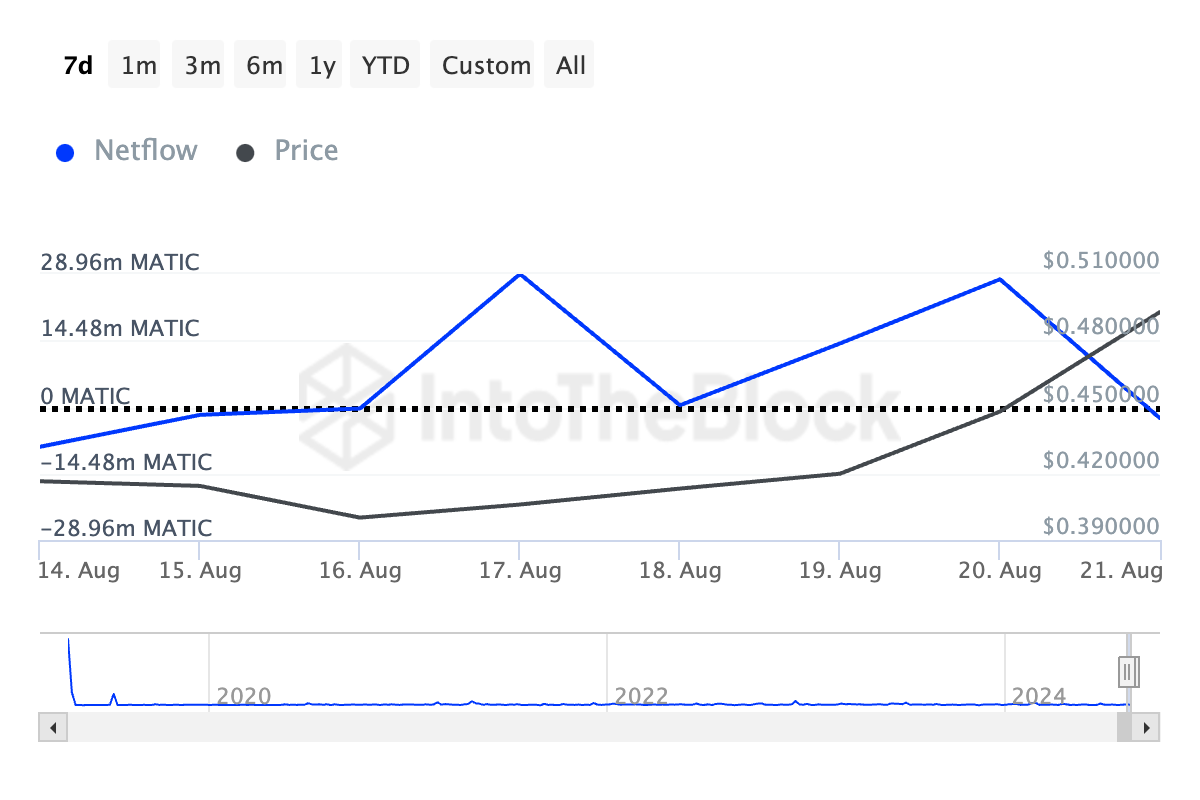Click the 2020 marker in navigator
Image resolution: width=1200 pixels, height=800 pixels.
244,696
